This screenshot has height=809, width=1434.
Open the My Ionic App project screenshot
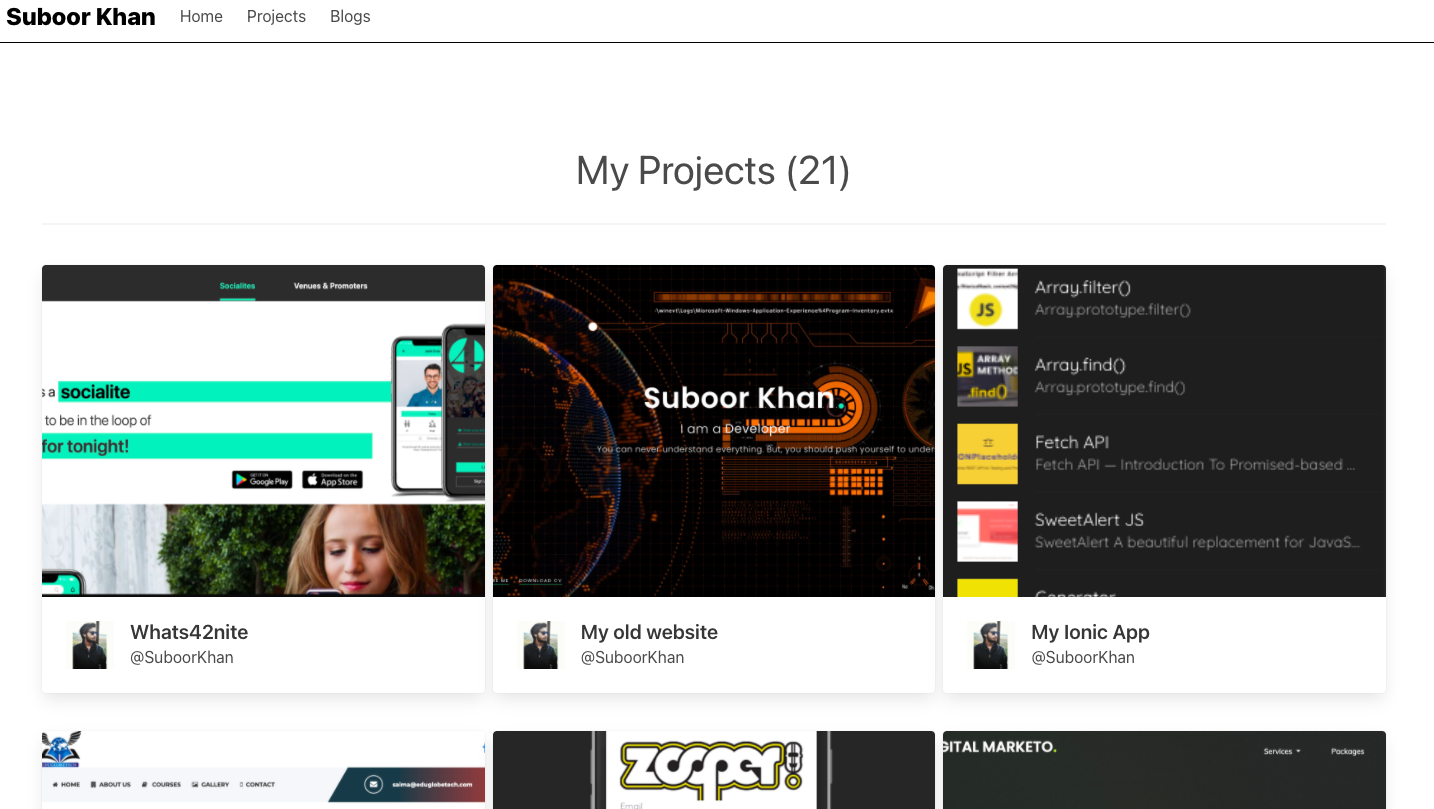point(1164,431)
